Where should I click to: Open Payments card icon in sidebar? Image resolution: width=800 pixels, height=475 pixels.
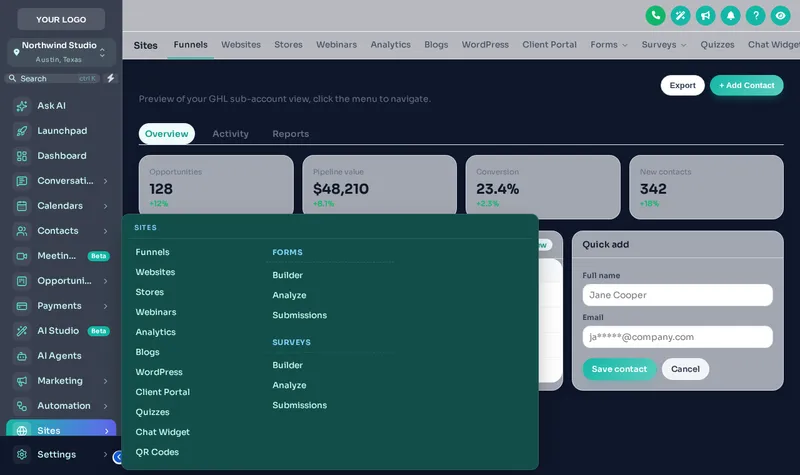(x=22, y=306)
